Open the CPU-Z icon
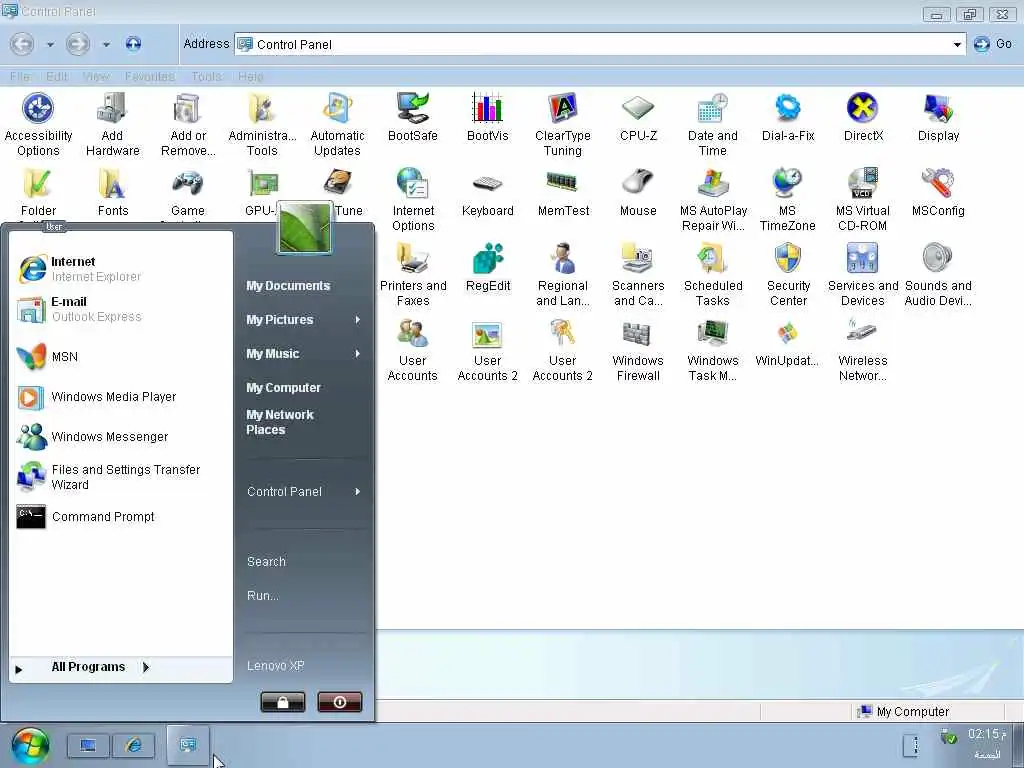This screenshot has width=1024, height=768. click(638, 118)
